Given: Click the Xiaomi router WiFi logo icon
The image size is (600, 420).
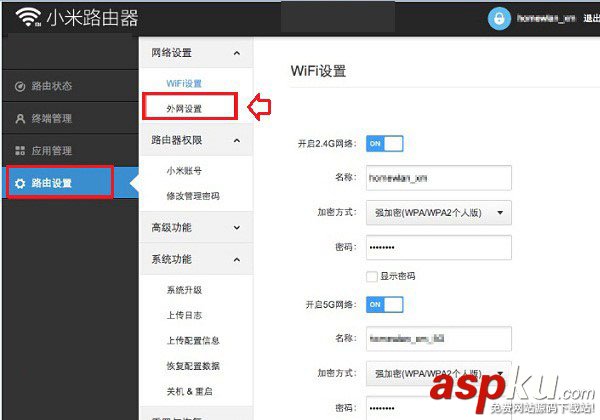Looking at the screenshot, I should (x=28, y=17).
